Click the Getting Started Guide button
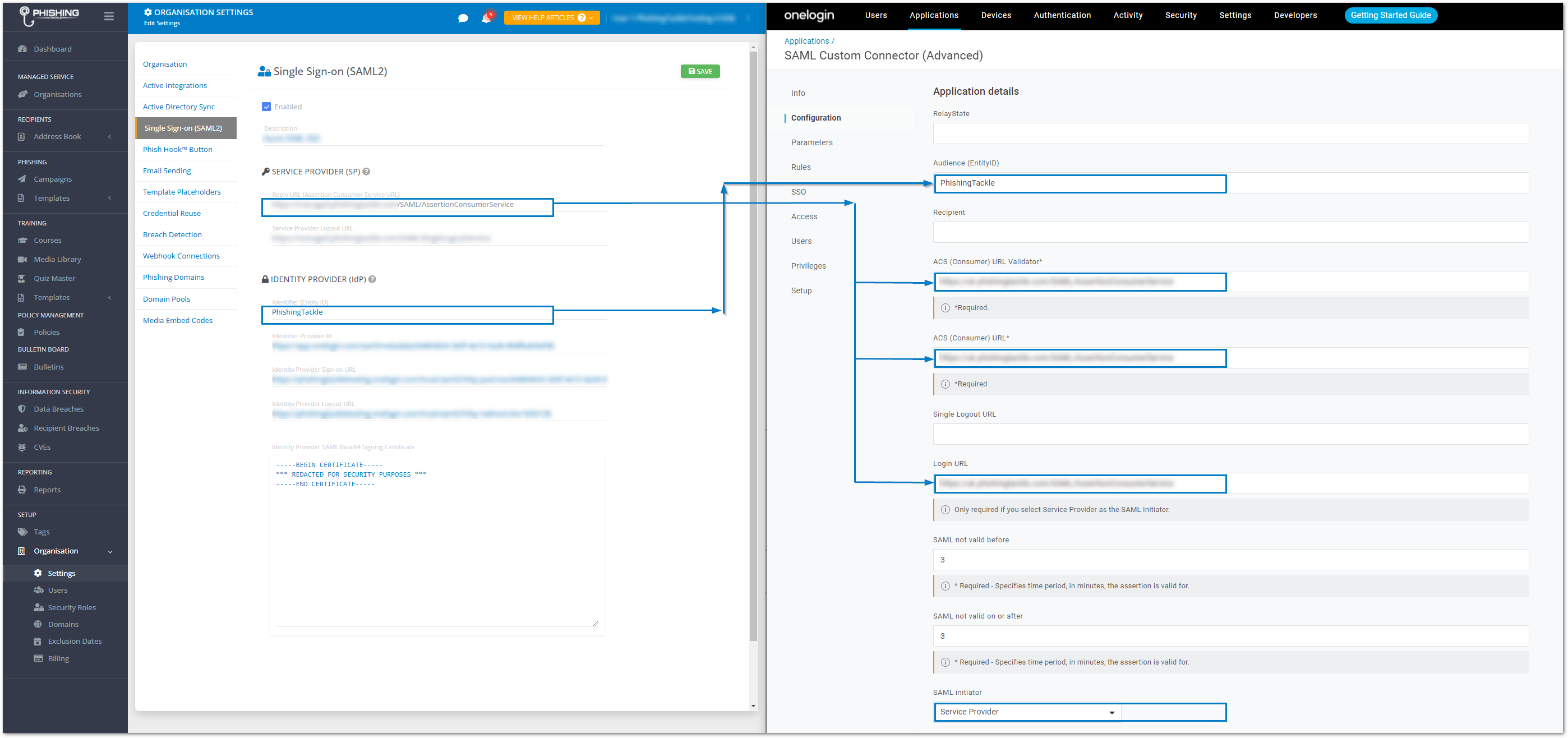This screenshot has width=1568, height=738. coord(1390,15)
